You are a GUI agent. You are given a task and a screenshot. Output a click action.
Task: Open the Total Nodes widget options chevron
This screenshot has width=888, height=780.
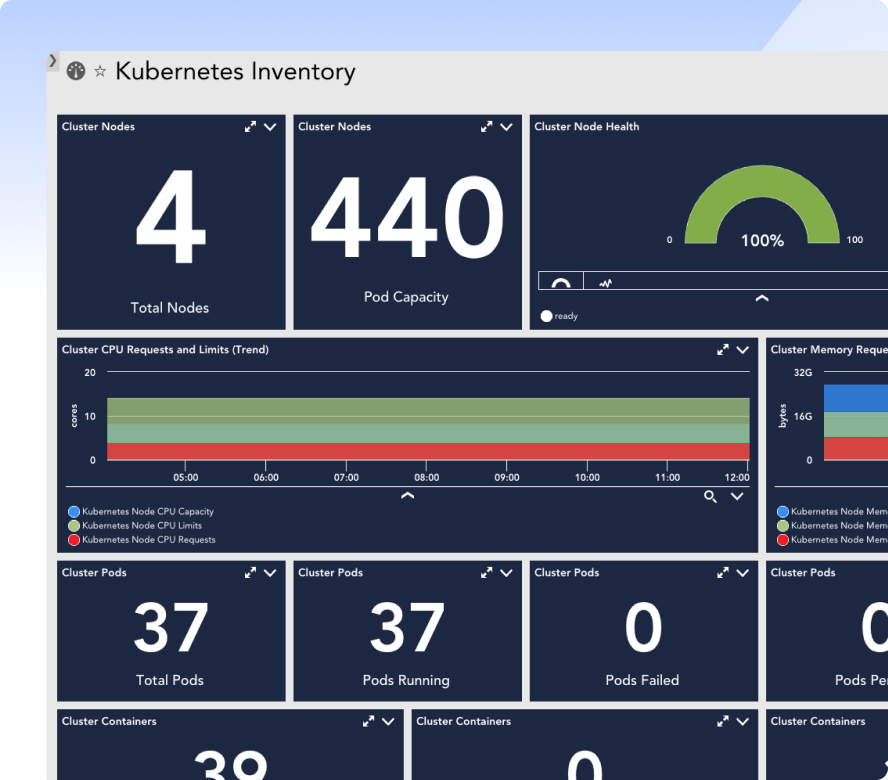click(x=270, y=127)
